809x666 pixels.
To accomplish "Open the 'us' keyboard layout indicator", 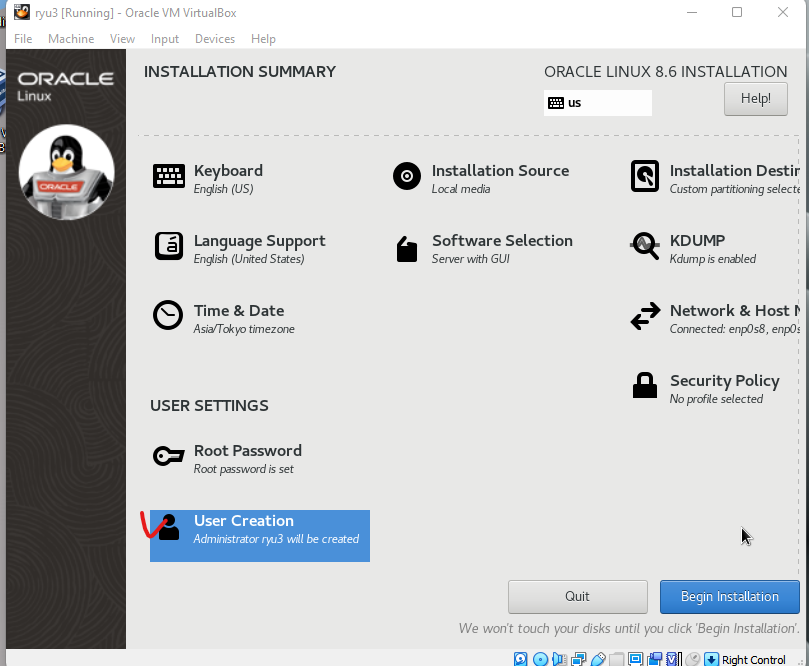I will 597,103.
